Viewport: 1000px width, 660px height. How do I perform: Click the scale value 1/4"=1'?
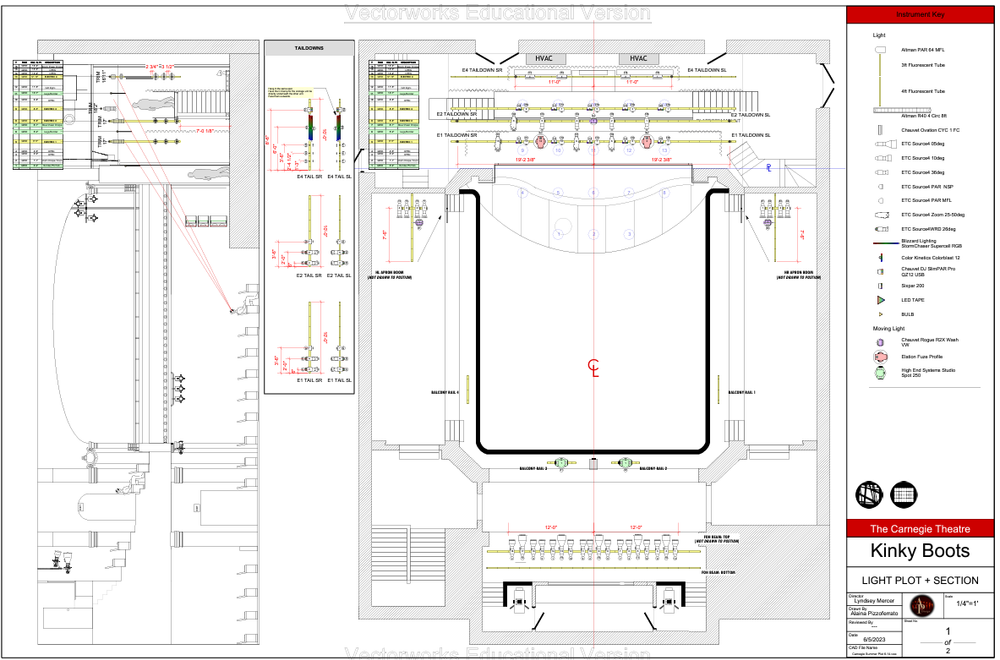click(966, 603)
